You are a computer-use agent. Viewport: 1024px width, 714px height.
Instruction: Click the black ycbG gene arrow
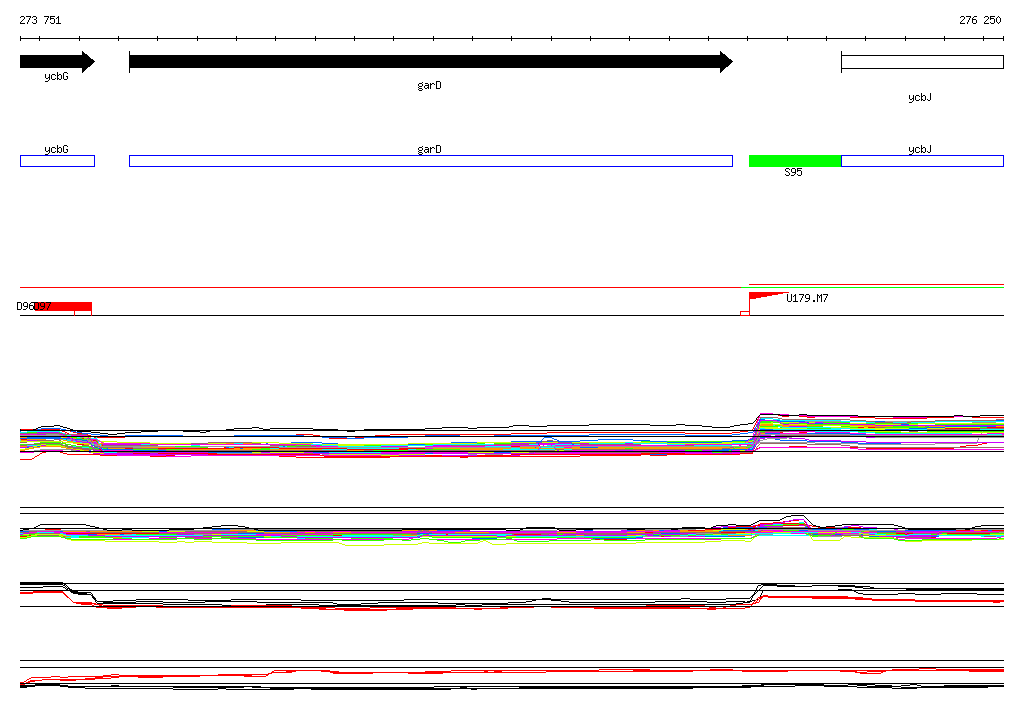[x=57, y=62]
